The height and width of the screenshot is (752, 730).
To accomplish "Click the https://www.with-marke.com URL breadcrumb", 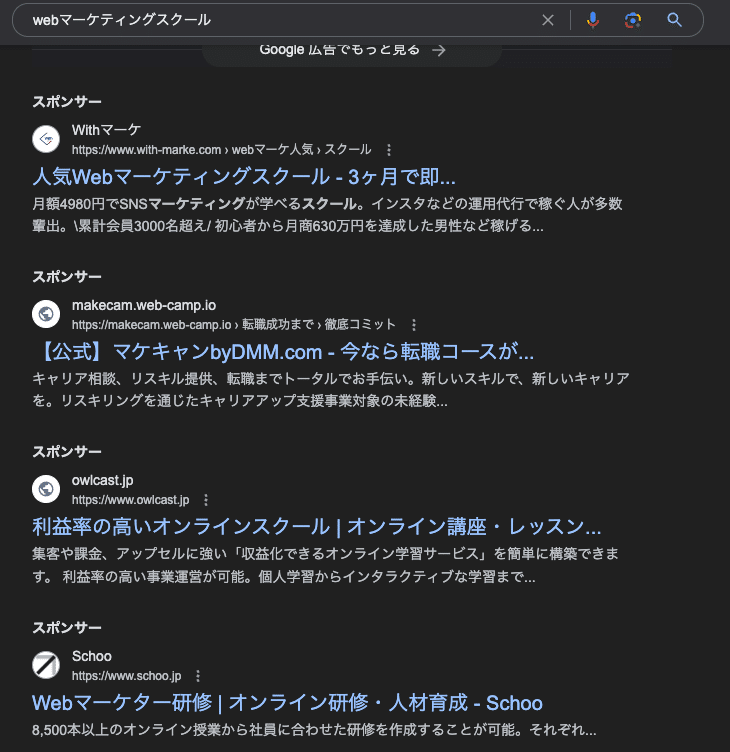I will (222, 150).
